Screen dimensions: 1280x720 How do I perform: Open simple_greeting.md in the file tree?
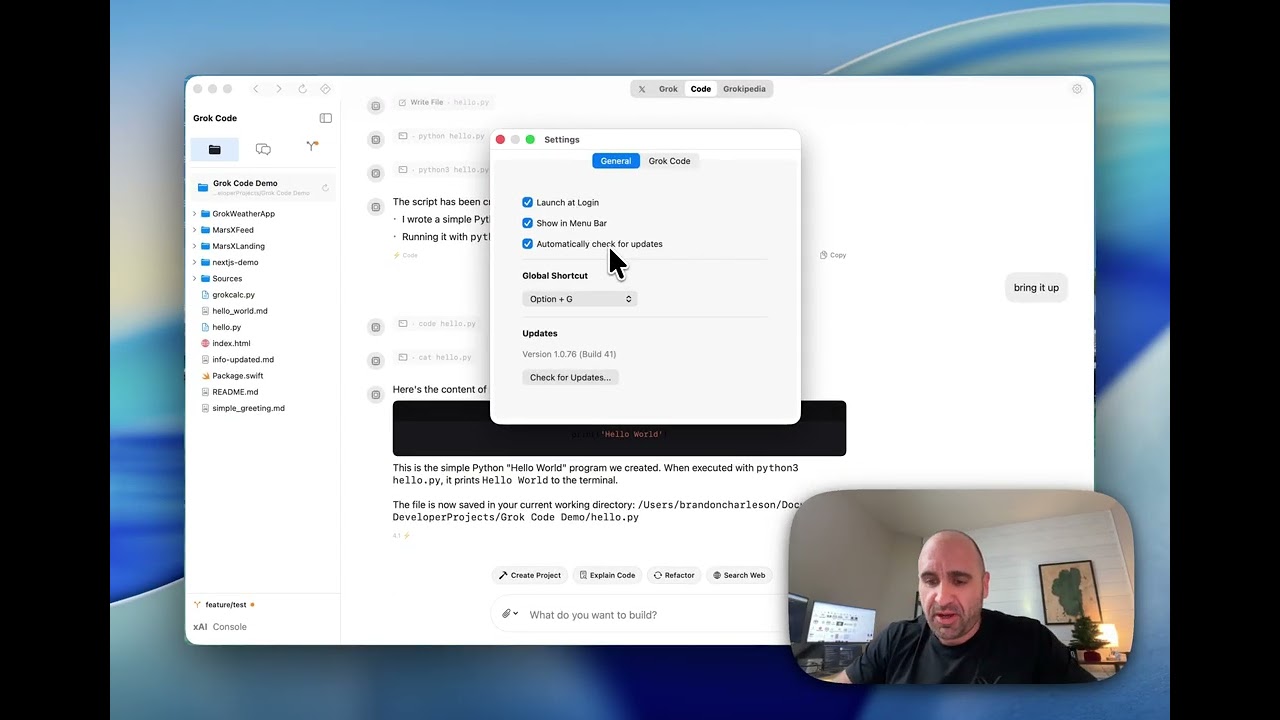(x=248, y=408)
